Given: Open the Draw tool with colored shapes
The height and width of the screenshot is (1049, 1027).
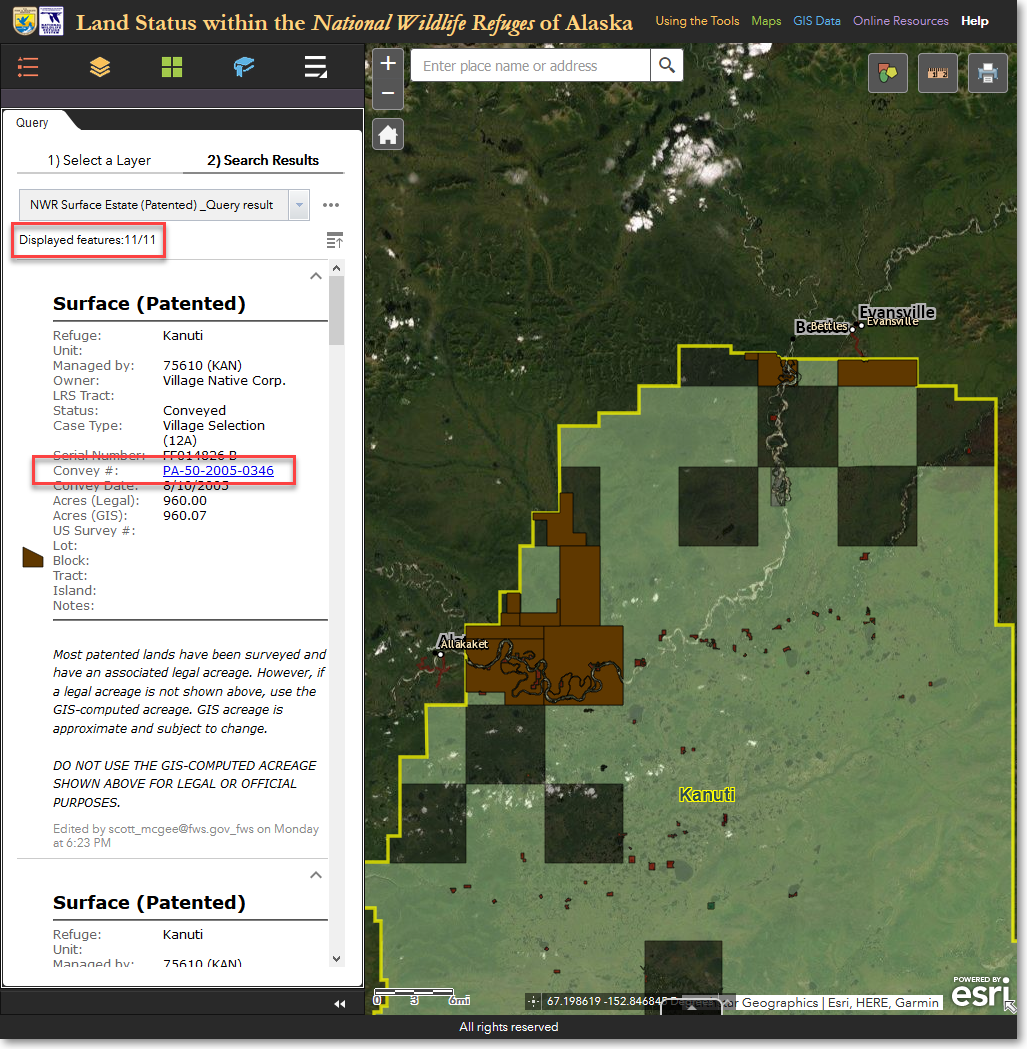Looking at the screenshot, I should point(887,73).
